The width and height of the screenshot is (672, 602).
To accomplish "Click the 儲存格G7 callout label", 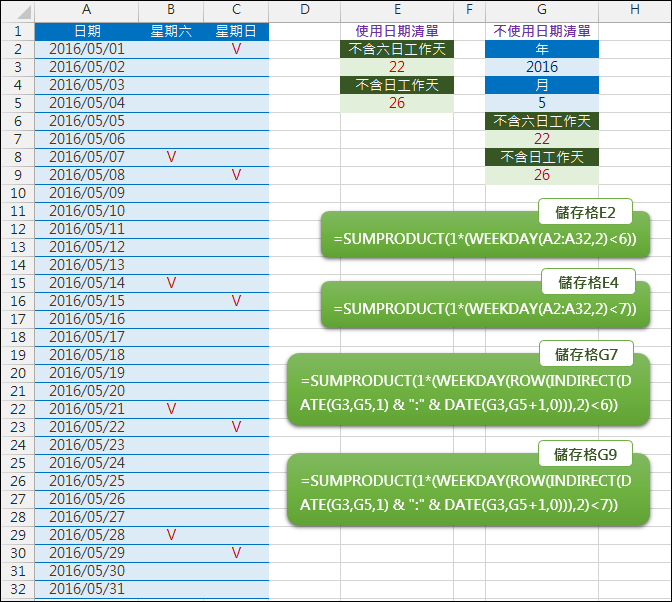I will coord(586,354).
